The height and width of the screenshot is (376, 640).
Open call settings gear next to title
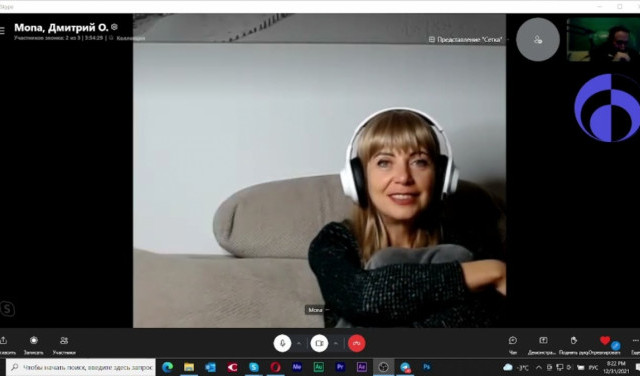pos(114,27)
